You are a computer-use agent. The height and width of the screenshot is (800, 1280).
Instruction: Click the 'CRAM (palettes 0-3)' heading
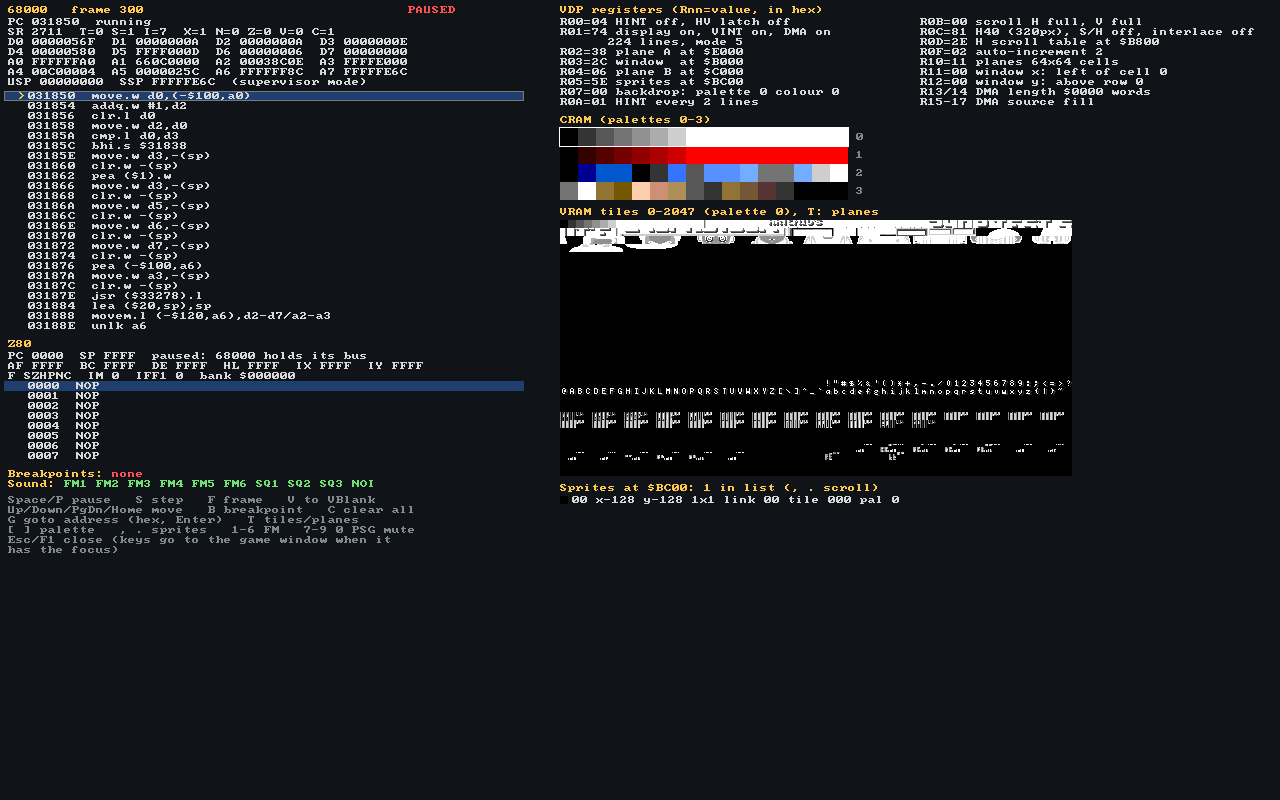pyautogui.click(x=635, y=120)
